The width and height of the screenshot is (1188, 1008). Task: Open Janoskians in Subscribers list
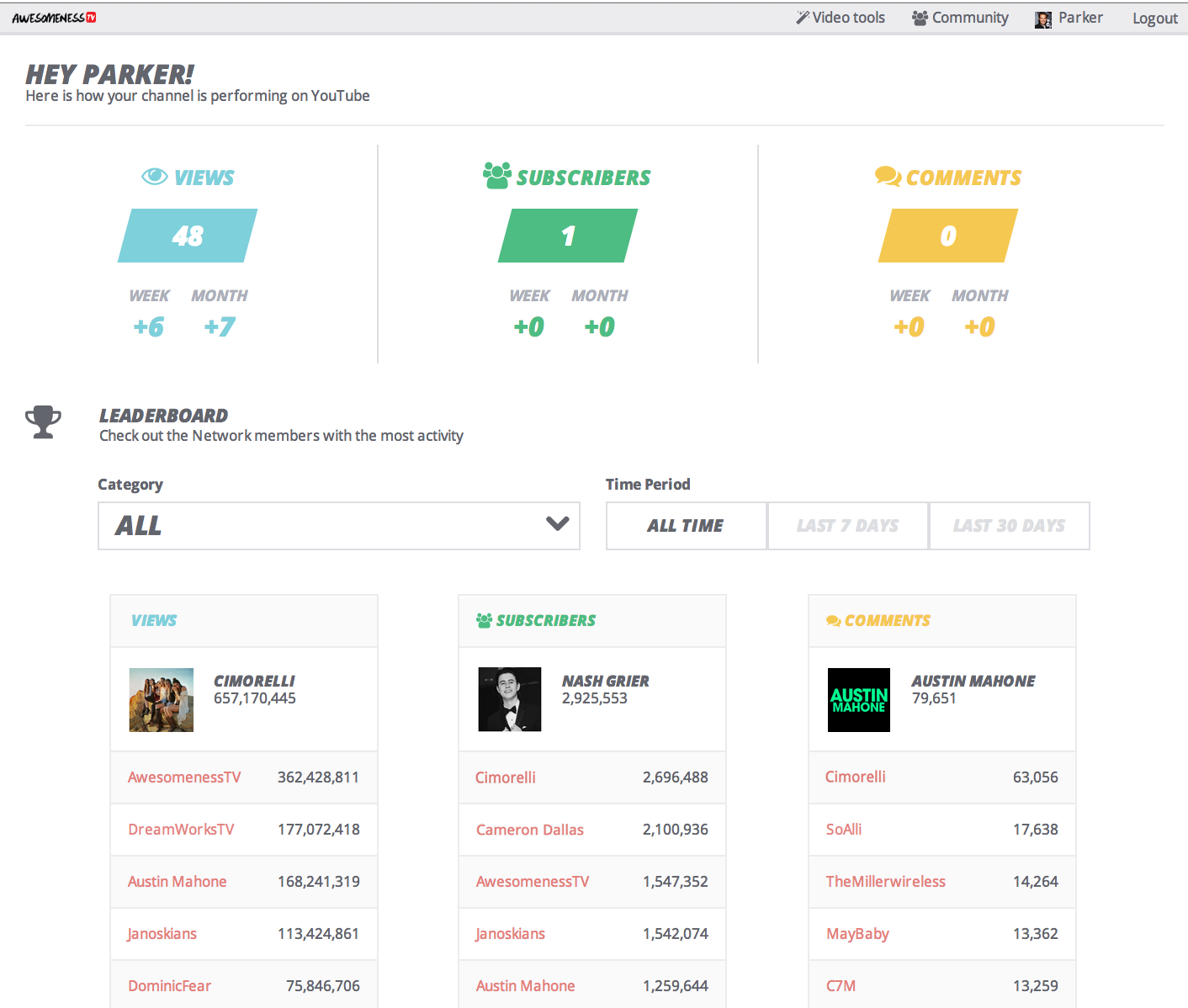[511, 934]
